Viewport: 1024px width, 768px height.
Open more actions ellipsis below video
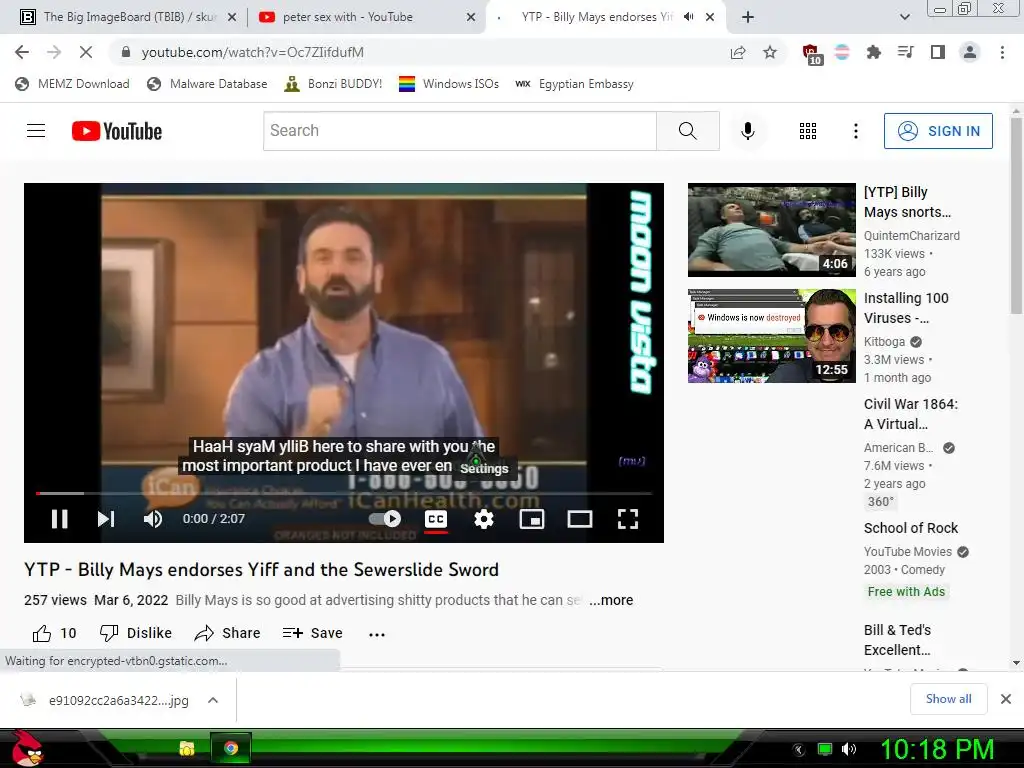coord(377,634)
